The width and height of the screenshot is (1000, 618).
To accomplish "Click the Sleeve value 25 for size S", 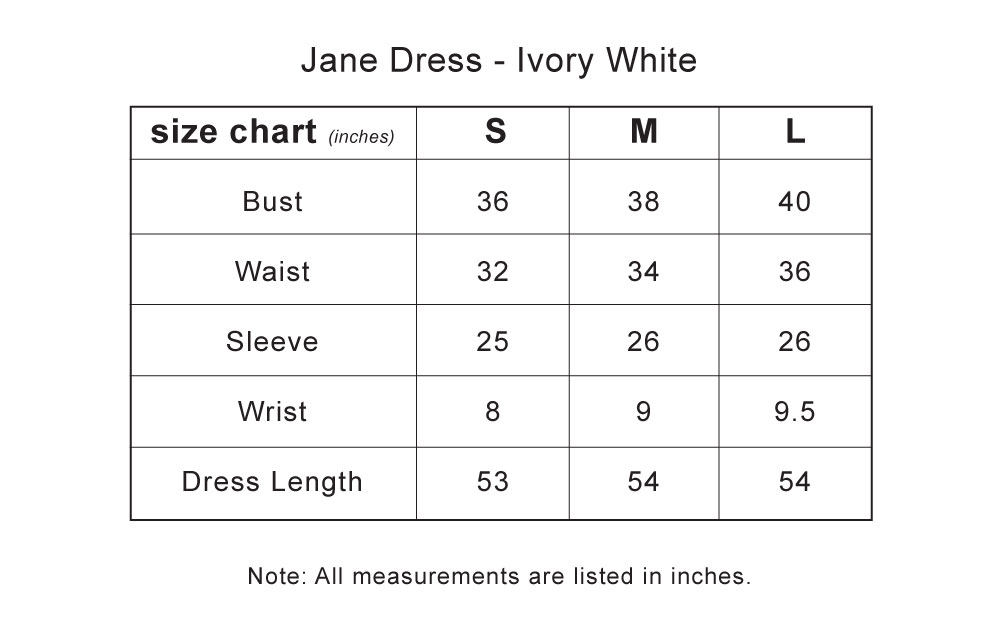I will coord(493,342).
